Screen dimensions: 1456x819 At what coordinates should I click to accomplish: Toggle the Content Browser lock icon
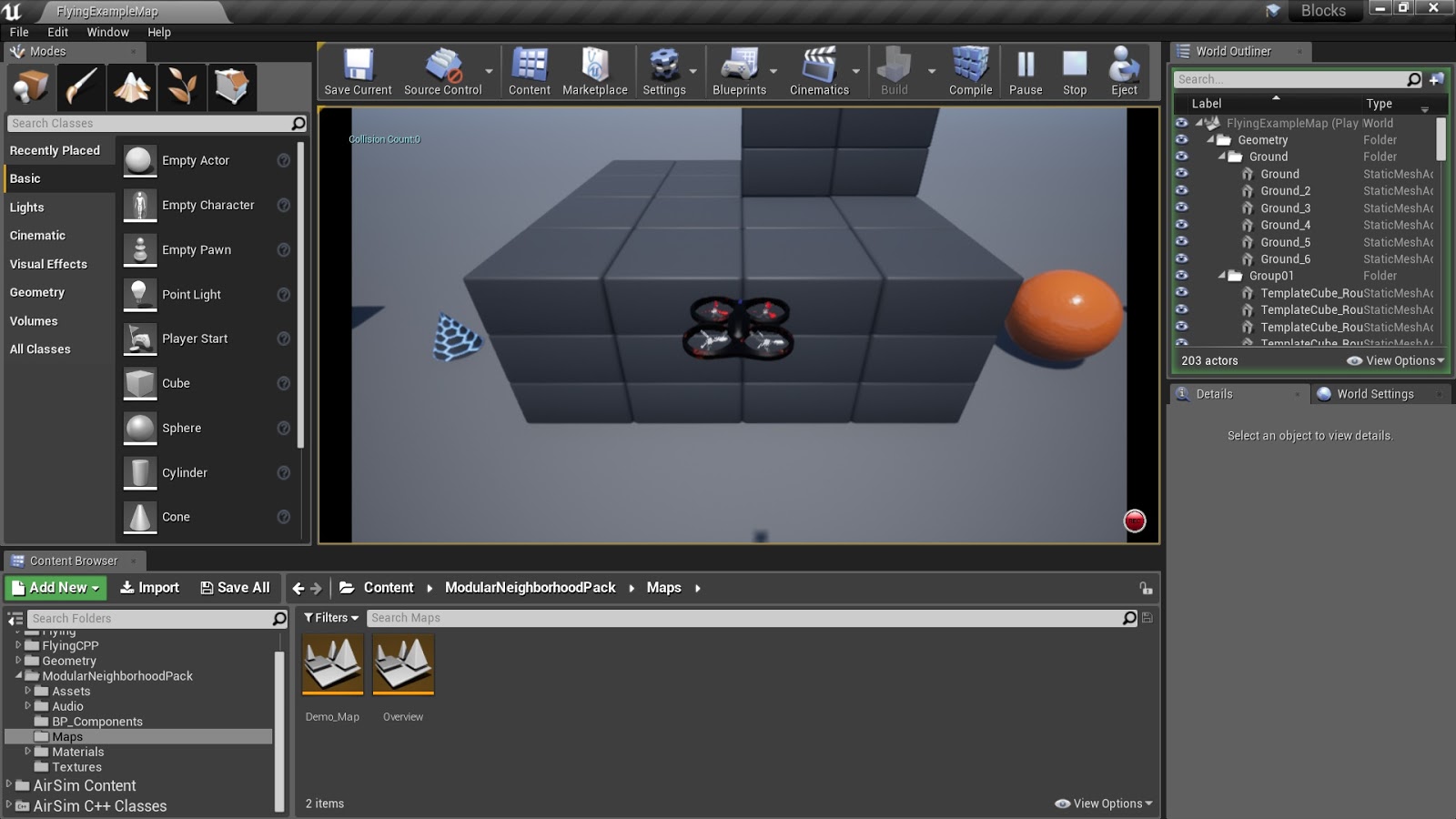point(1146,588)
